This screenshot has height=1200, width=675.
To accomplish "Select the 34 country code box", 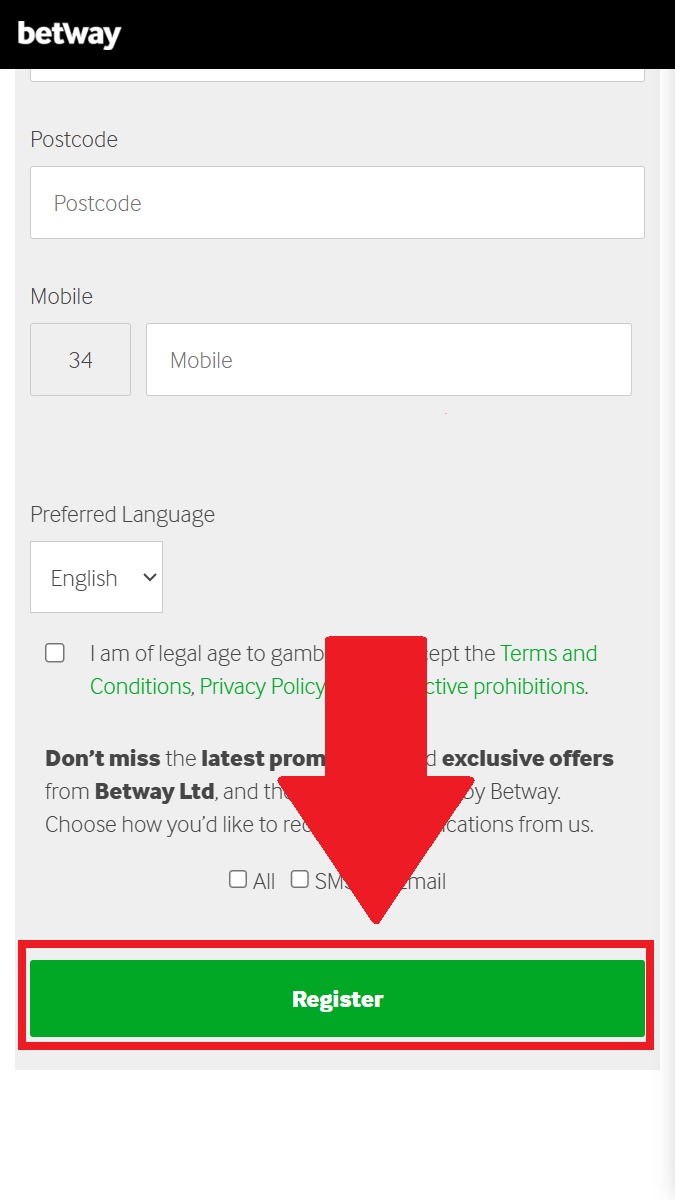I will coord(80,360).
